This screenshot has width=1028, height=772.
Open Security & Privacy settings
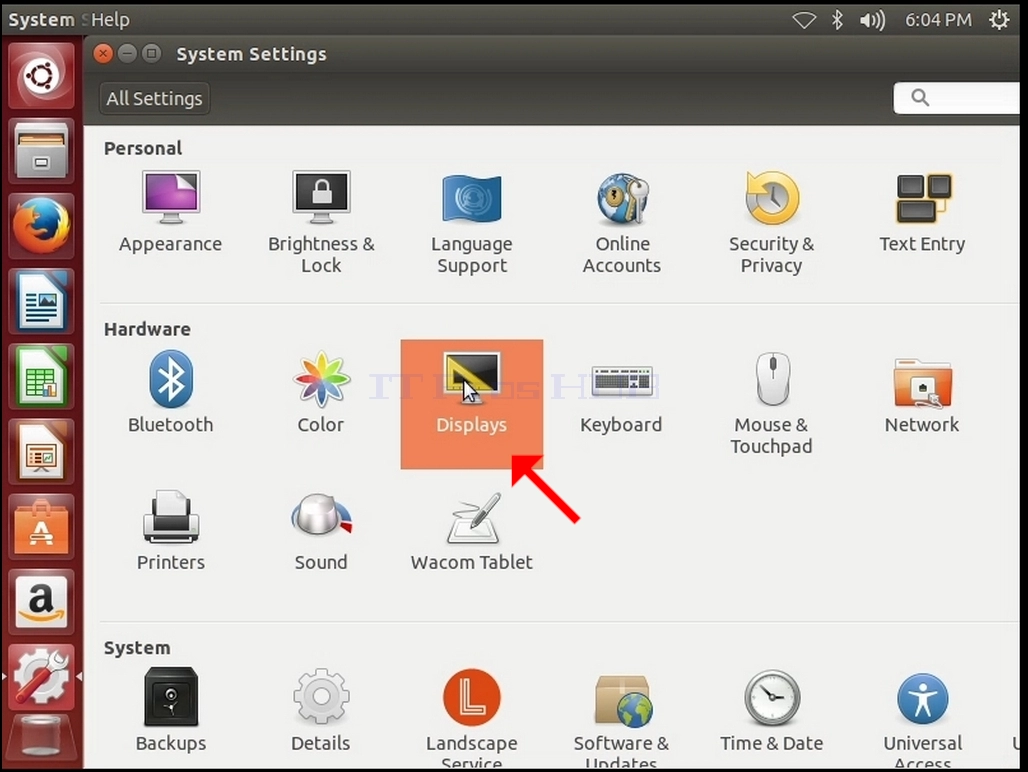(x=772, y=223)
